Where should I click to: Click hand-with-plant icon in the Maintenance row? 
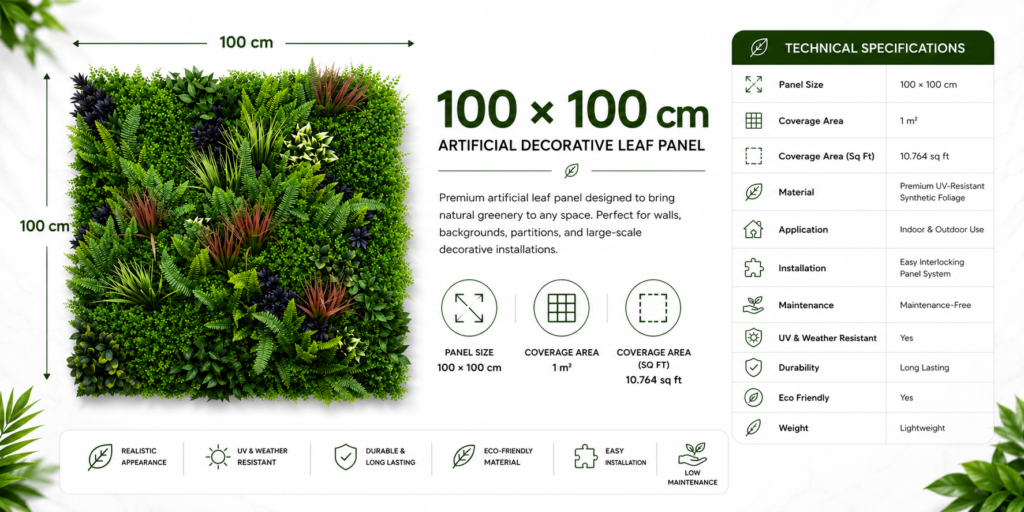pos(754,305)
